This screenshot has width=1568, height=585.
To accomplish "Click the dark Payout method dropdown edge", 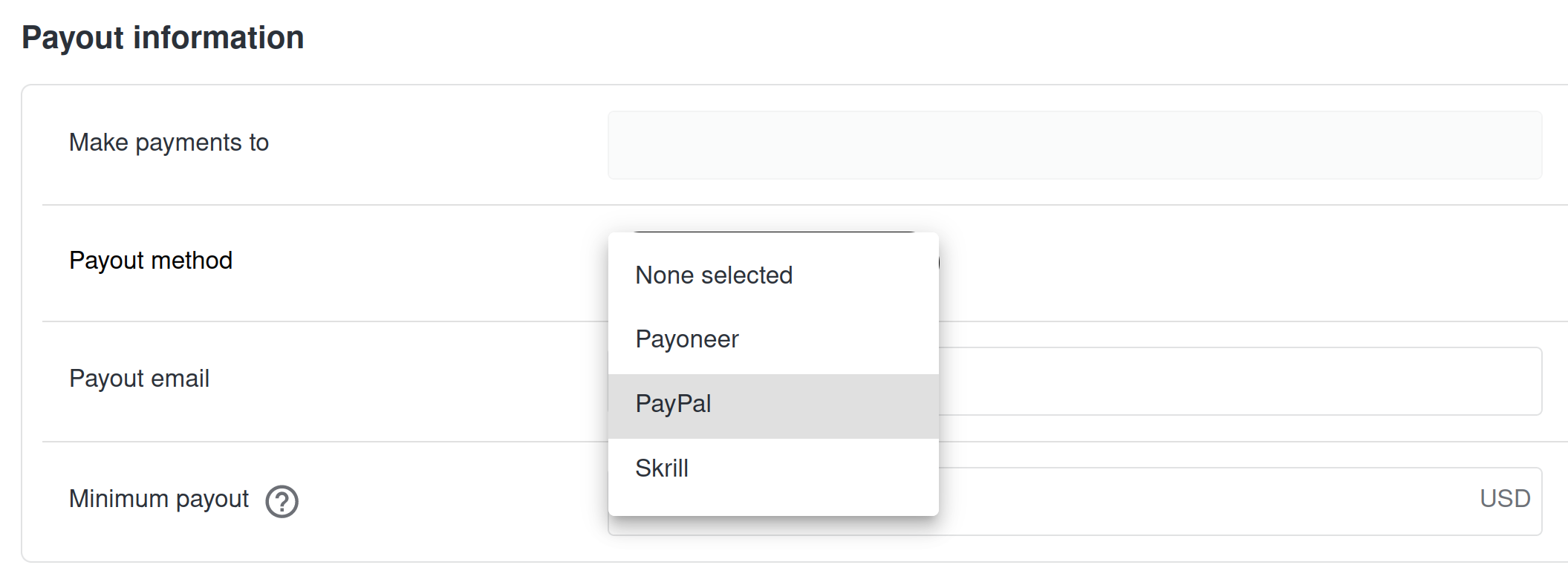I will tap(939, 262).
